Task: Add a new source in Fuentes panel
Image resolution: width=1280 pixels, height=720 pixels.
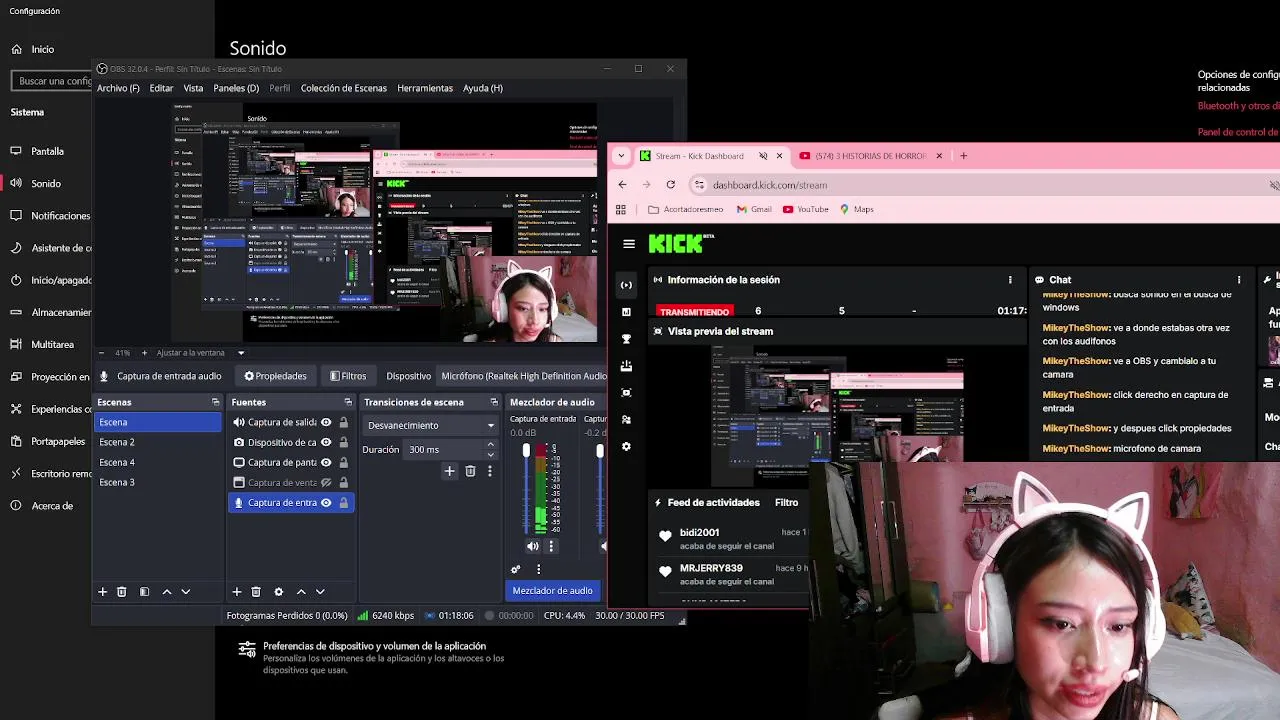Action: click(237, 592)
